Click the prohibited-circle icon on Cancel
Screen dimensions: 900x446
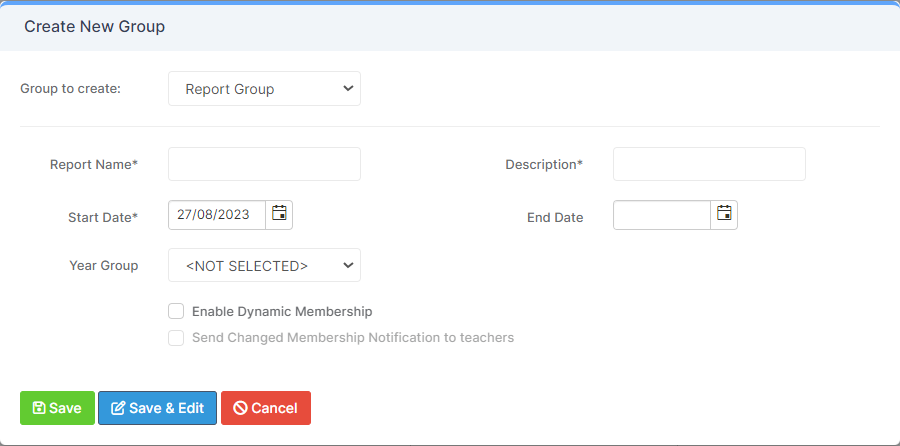point(240,408)
